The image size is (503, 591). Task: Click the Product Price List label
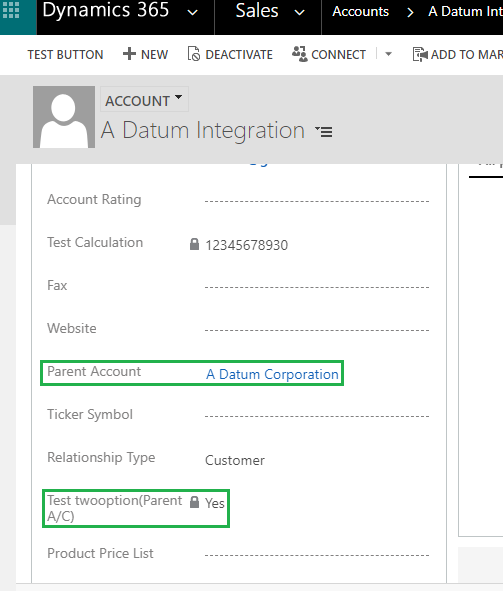(x=100, y=553)
